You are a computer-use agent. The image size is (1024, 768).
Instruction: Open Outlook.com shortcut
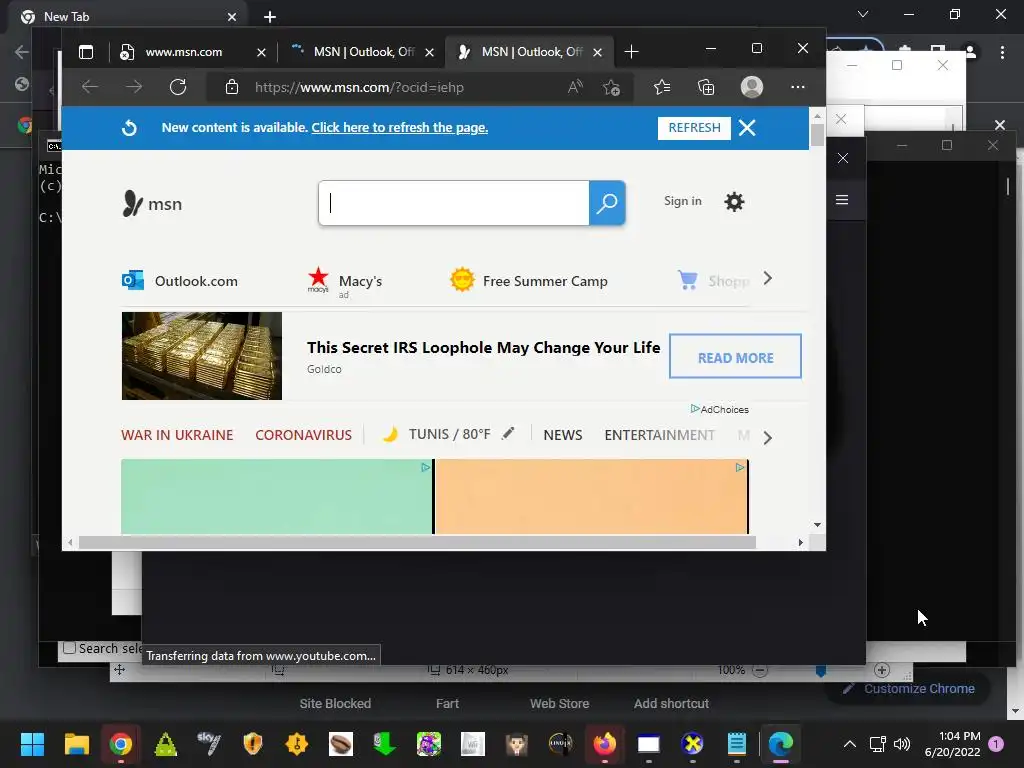(180, 281)
